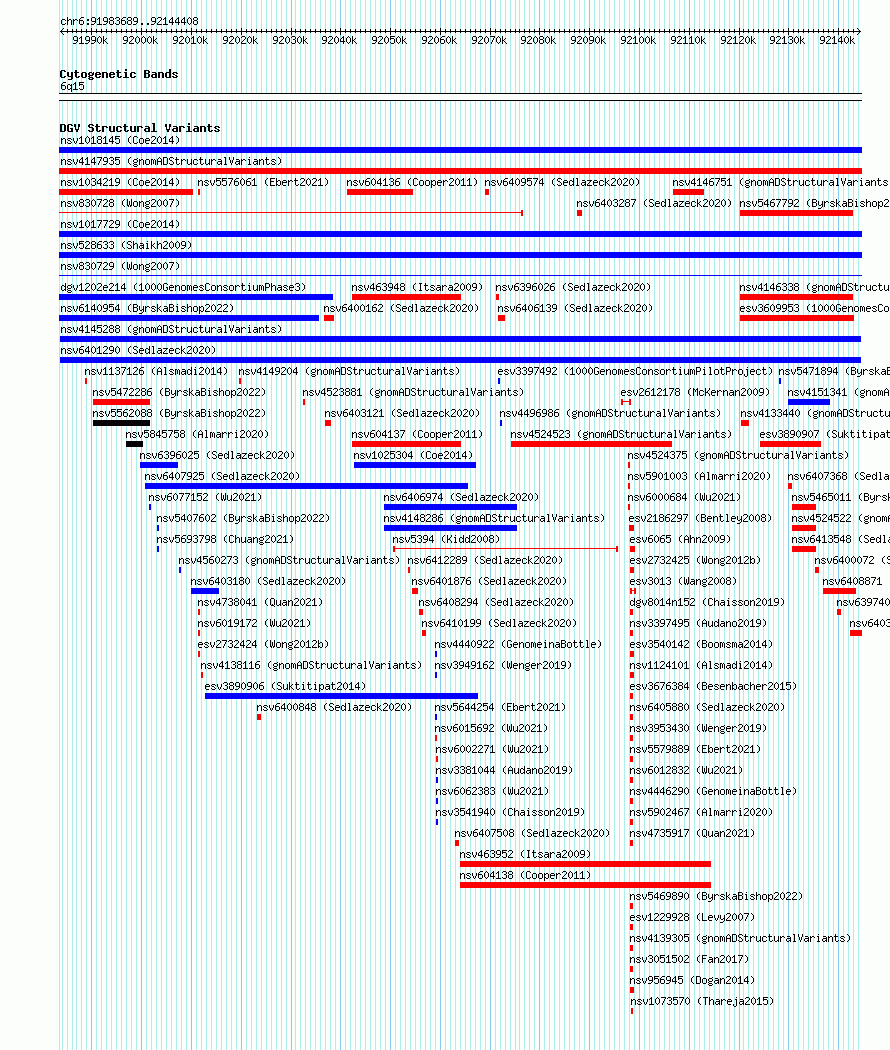The width and height of the screenshot is (890, 1050).
Task: Select nsv6077152 (Wu2021) label
Action: [205, 498]
